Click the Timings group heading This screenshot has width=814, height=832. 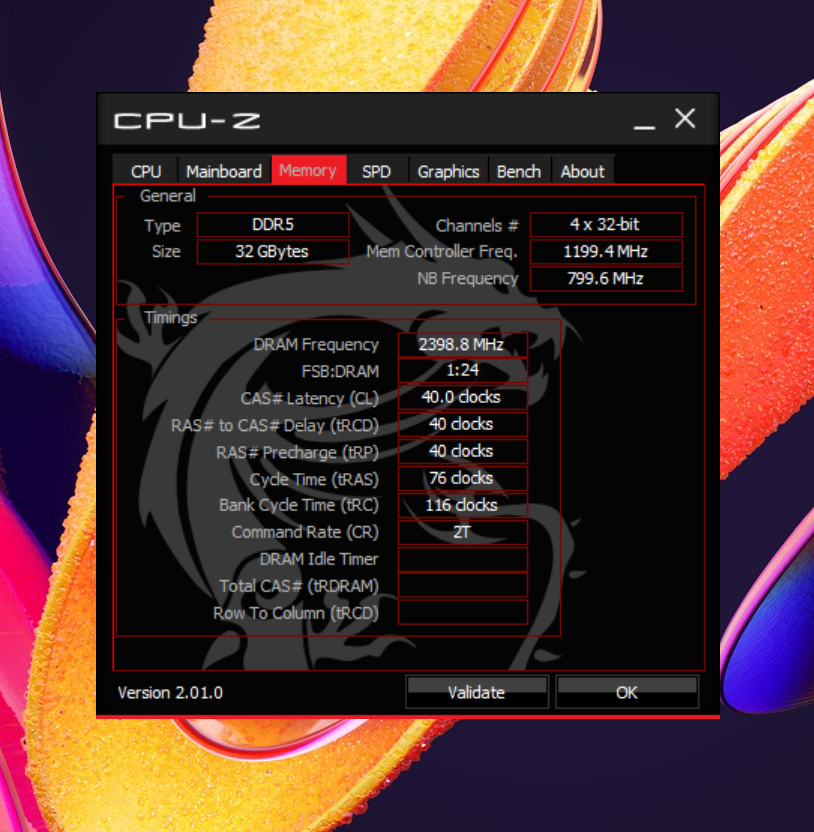pos(170,317)
